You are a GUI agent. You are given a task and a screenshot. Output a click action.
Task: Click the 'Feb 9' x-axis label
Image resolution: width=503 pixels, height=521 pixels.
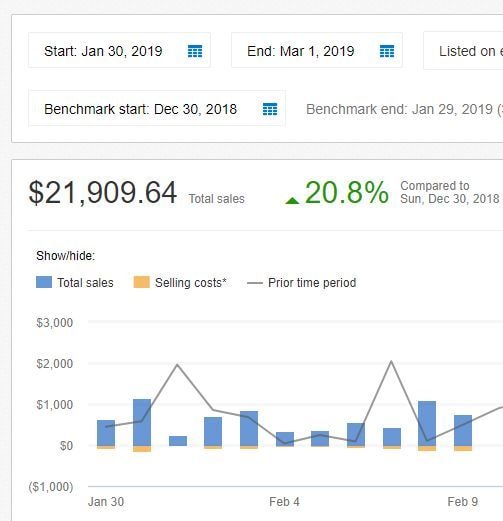pyautogui.click(x=463, y=502)
